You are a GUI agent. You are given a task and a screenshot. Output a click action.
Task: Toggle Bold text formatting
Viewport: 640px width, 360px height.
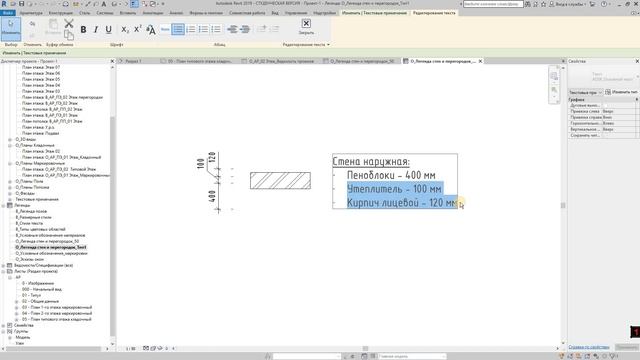83,29
